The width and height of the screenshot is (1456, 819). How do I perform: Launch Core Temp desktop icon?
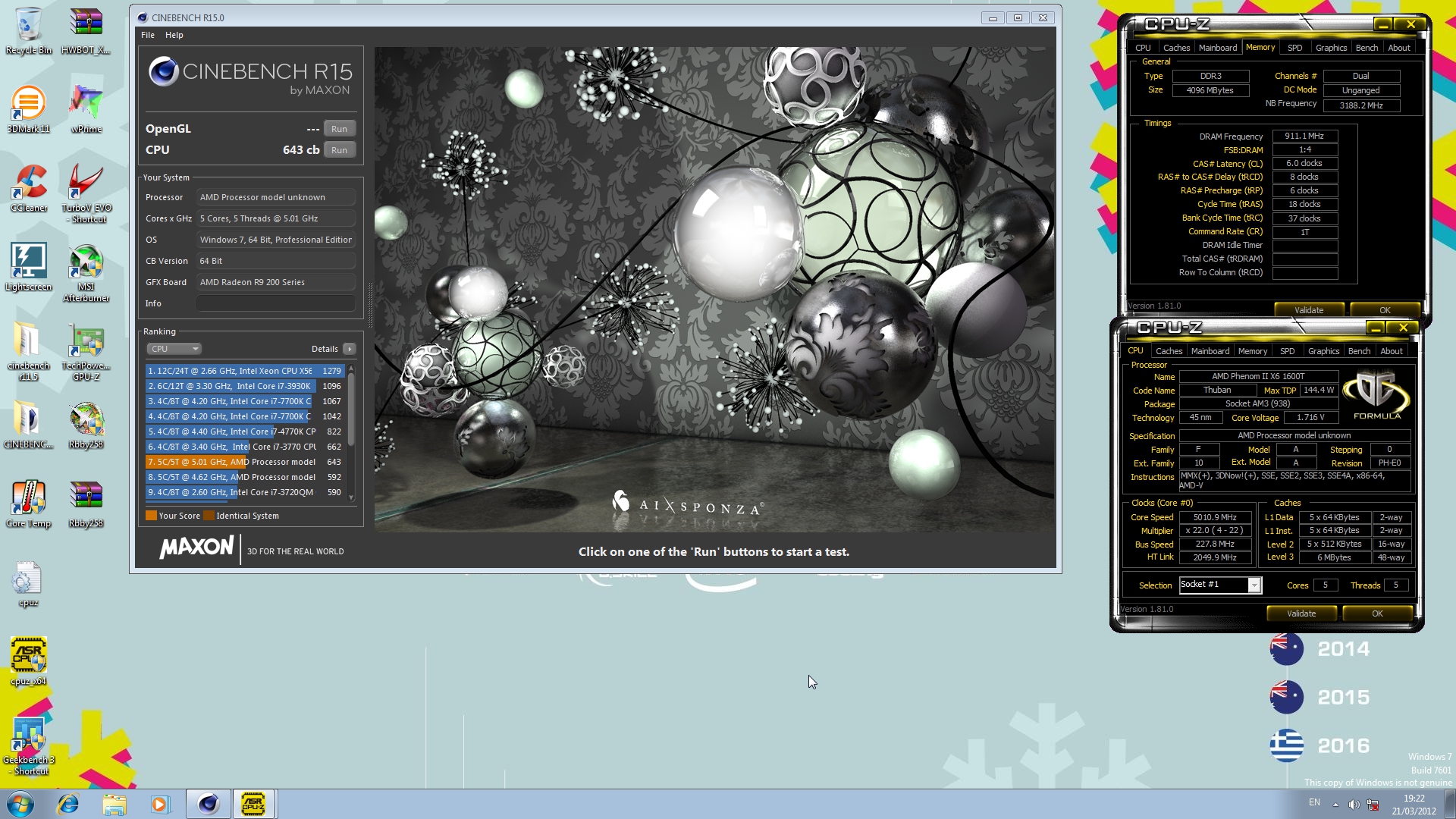click(x=28, y=504)
